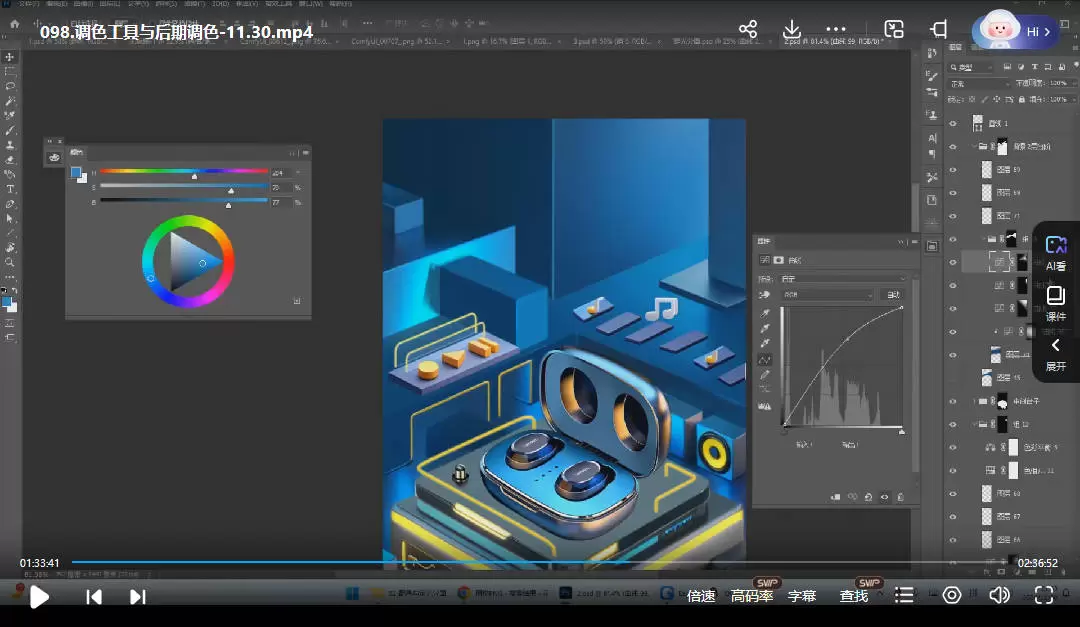Enter fullscreen with the player's fullscreen icon
The height and width of the screenshot is (627, 1080).
1044,596
